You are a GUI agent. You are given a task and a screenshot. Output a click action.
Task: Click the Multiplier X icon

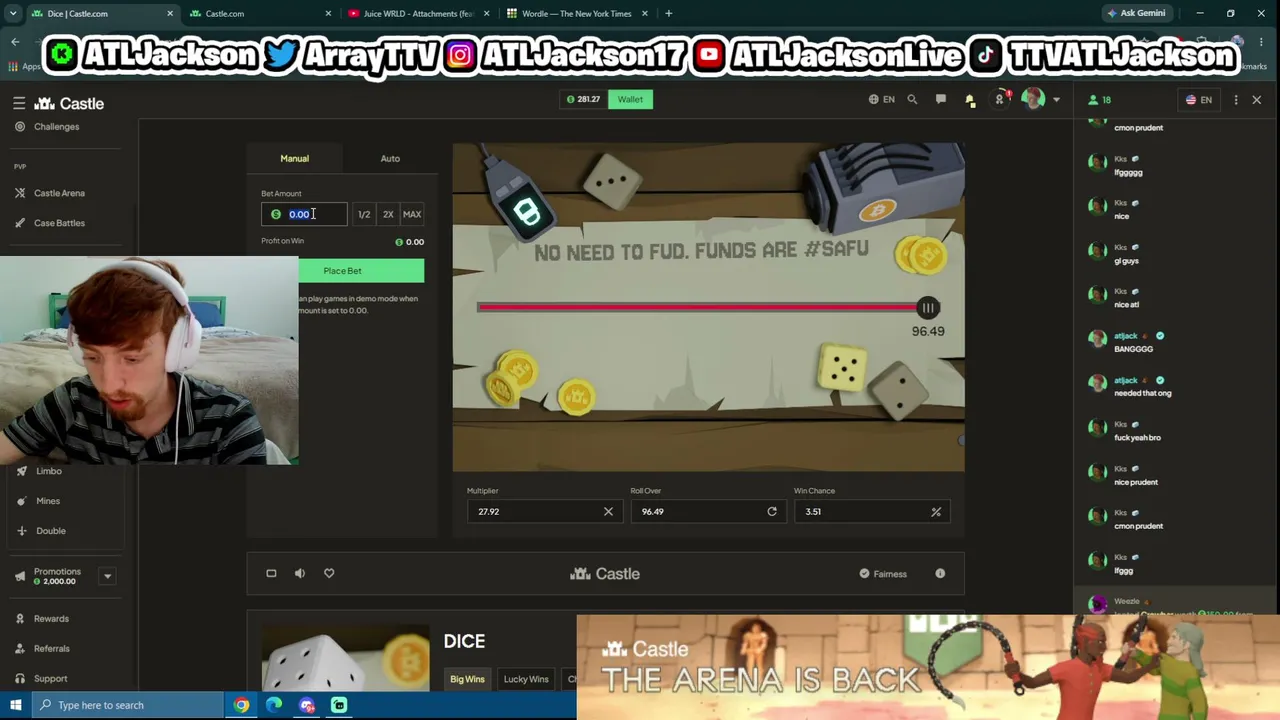608,512
